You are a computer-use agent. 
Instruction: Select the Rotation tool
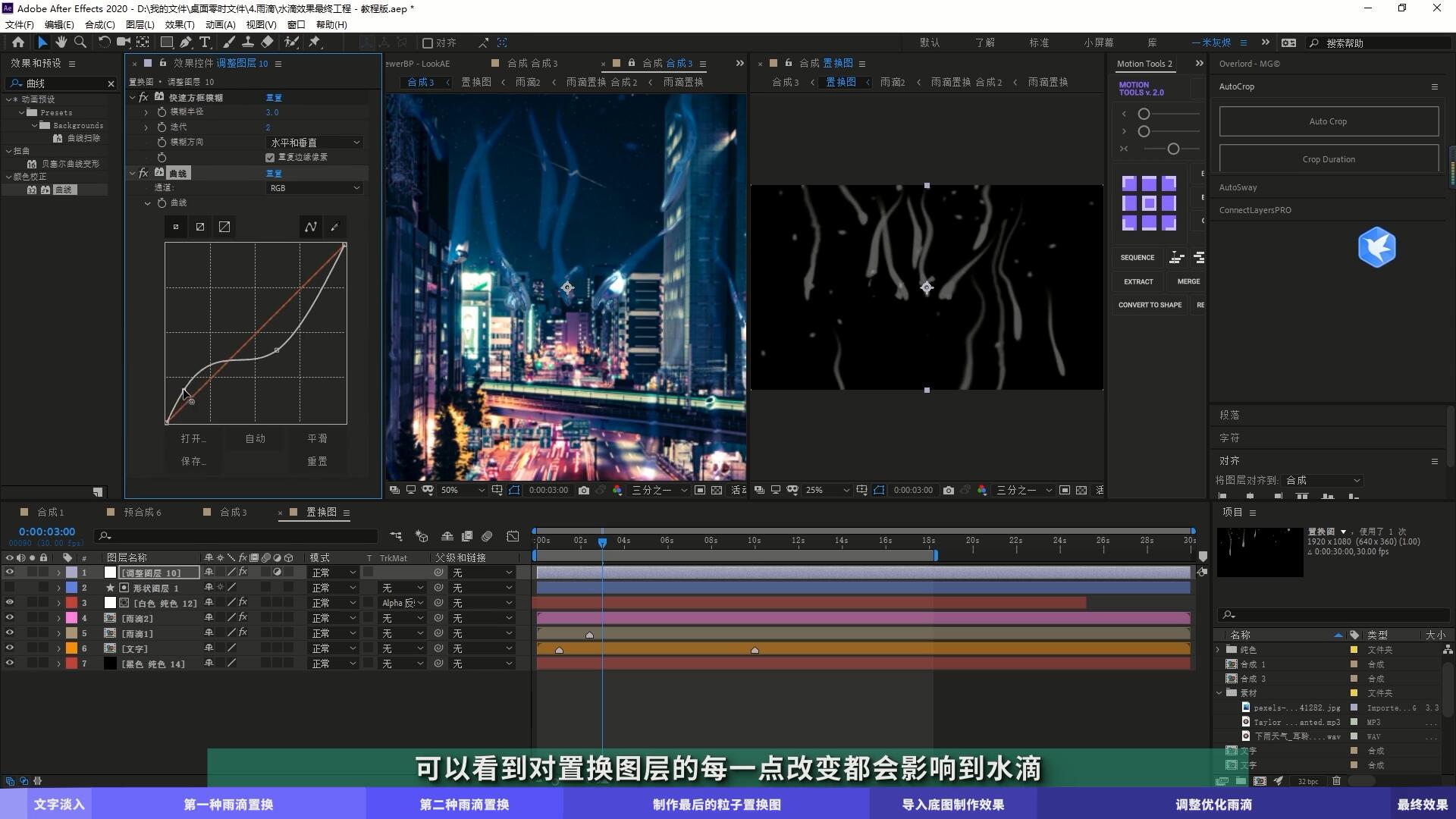click(x=104, y=42)
